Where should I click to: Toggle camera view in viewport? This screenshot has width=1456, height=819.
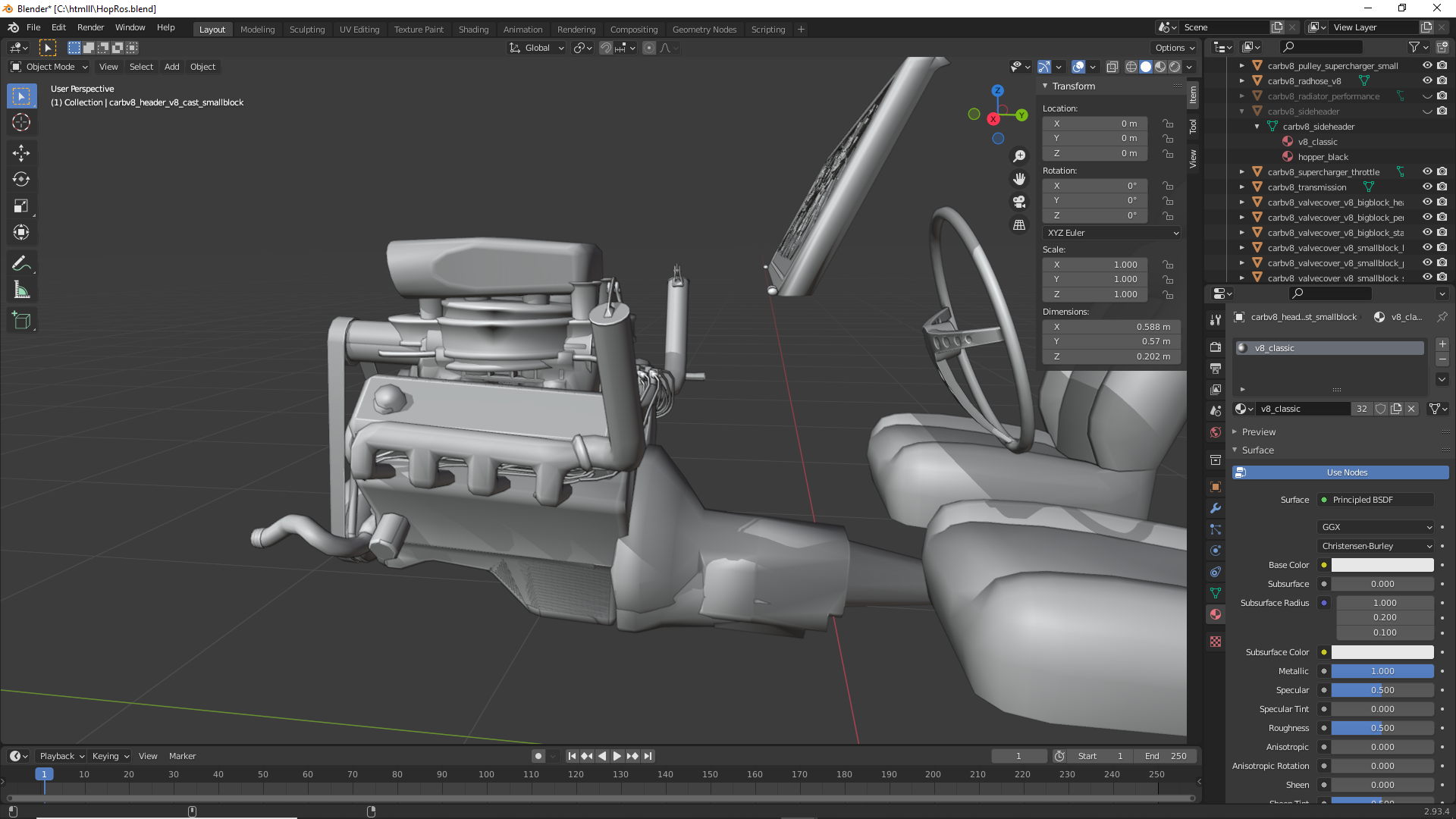[x=1019, y=202]
